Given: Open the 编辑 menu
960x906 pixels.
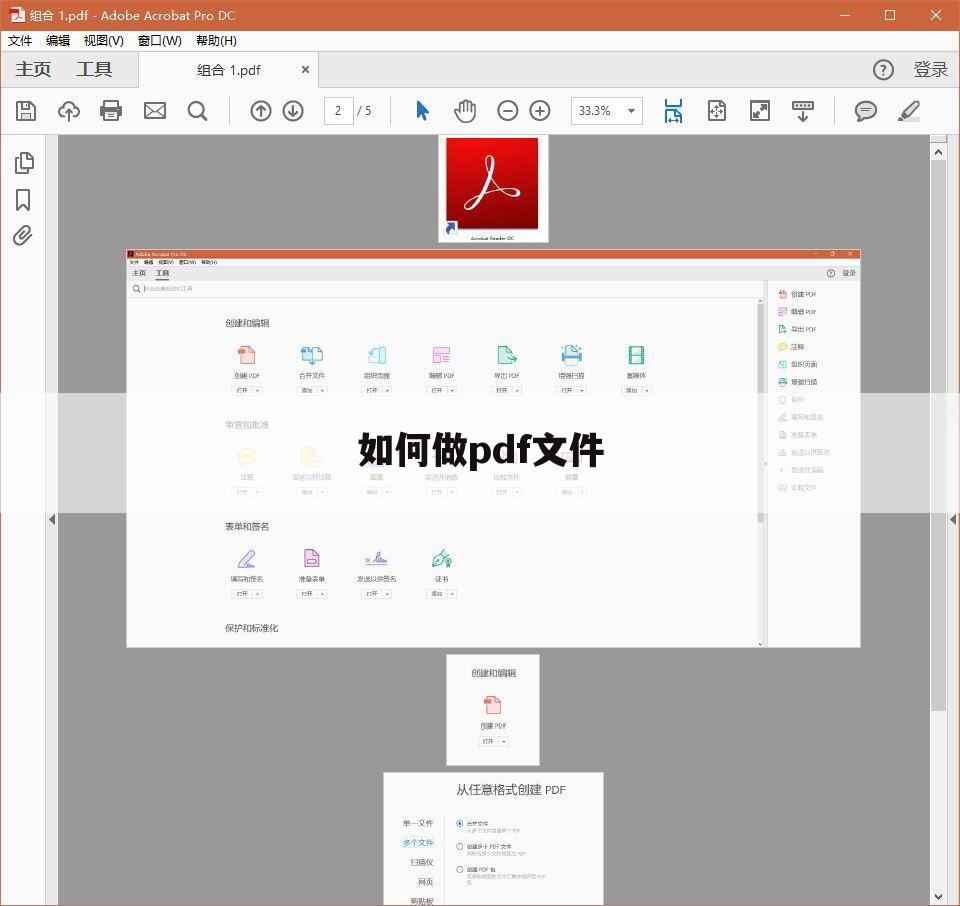Looking at the screenshot, I should [x=58, y=40].
